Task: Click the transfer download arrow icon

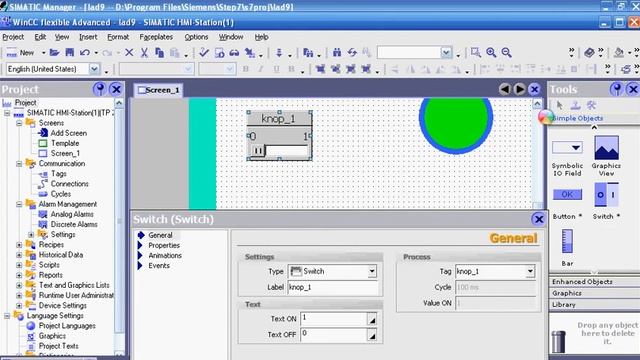Action: (279, 52)
